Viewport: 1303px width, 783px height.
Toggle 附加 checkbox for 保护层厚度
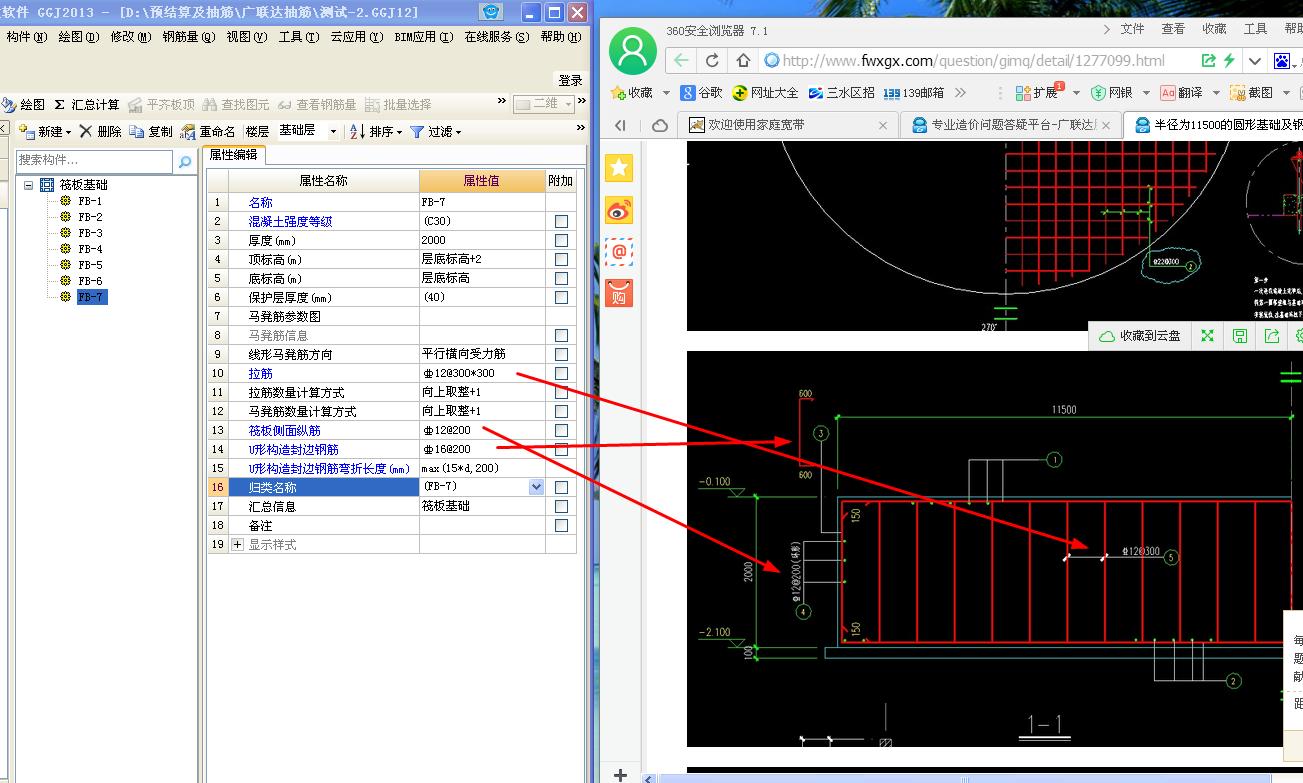click(561, 298)
